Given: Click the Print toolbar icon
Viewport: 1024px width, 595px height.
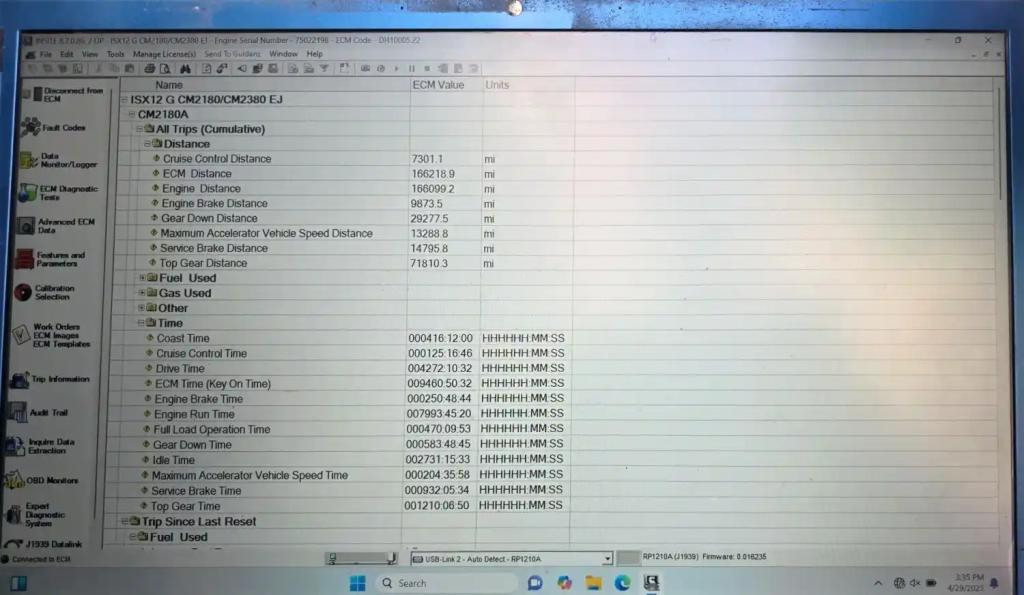Looking at the screenshot, I should [149, 69].
